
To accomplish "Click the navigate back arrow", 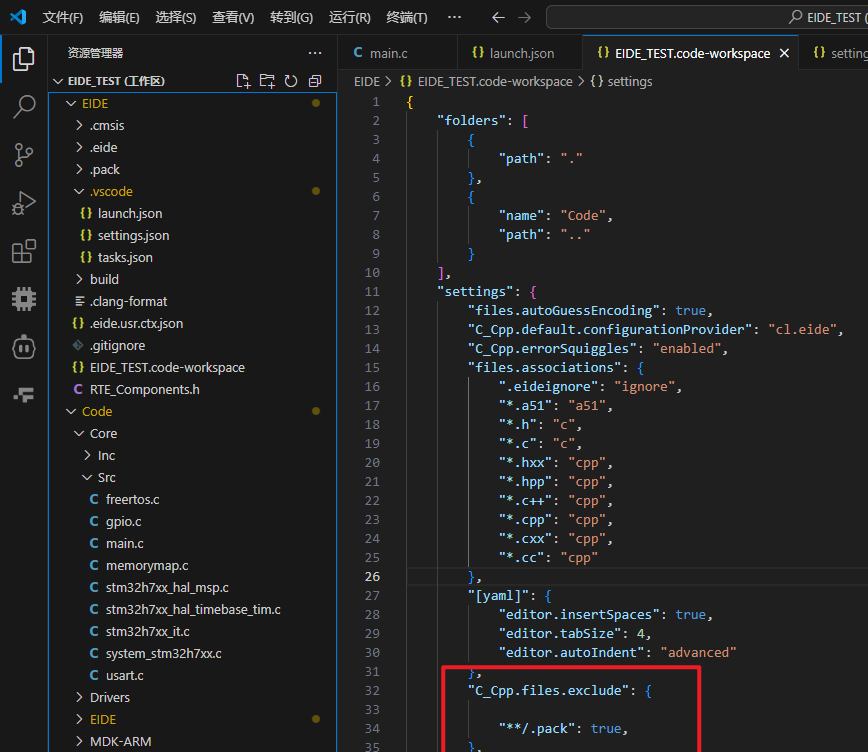I will 500,17.
